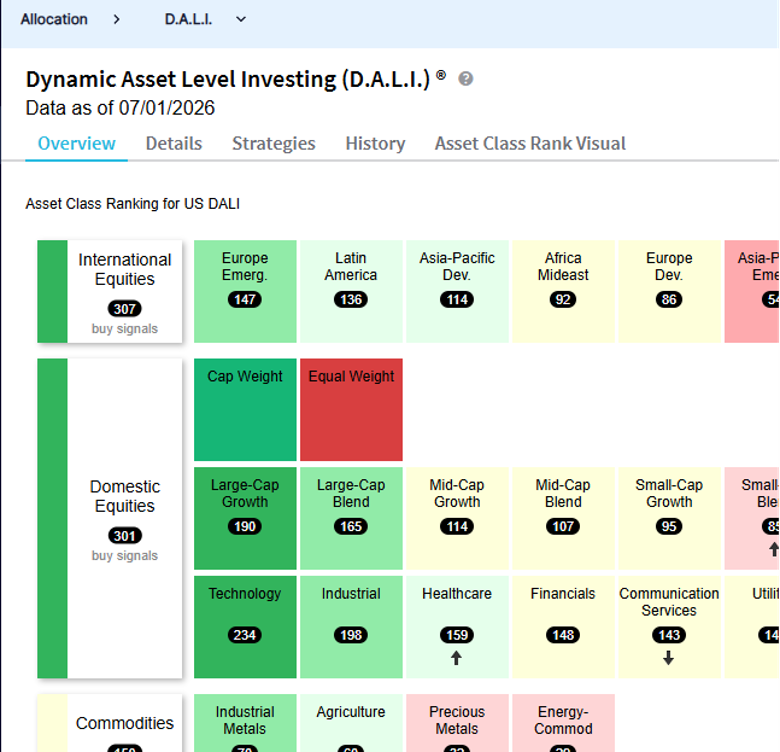
Task: Click the Africa Mideast tile
Action: pyautogui.click(x=563, y=291)
